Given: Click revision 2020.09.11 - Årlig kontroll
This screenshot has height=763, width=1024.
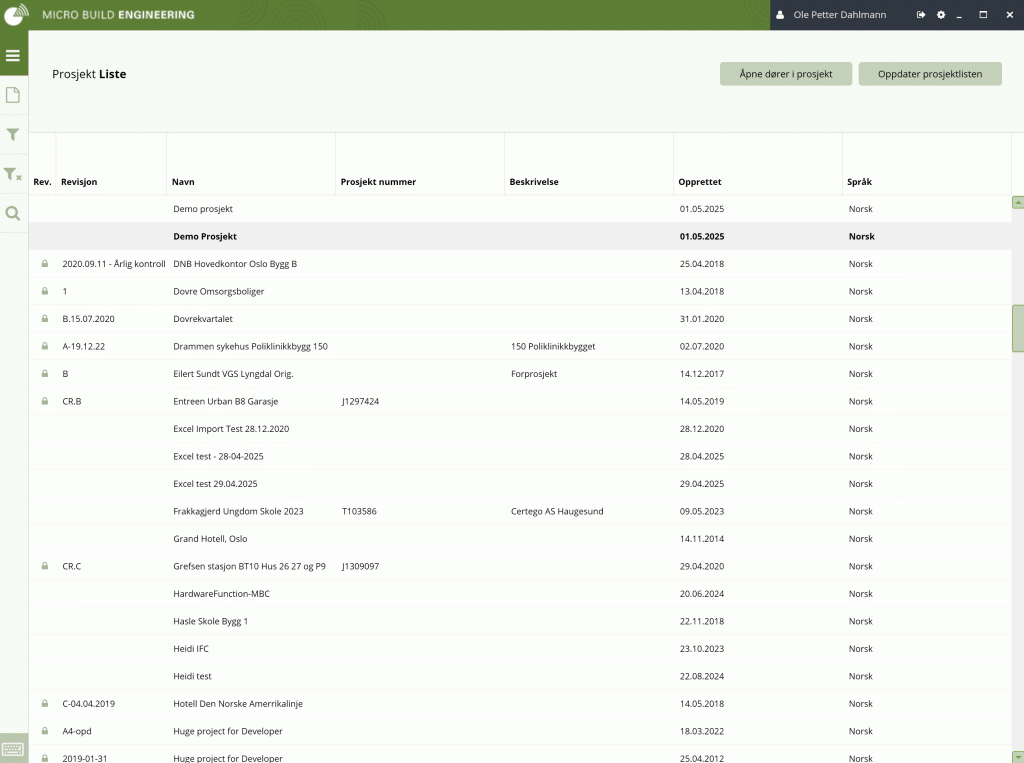Looking at the screenshot, I should (114, 264).
